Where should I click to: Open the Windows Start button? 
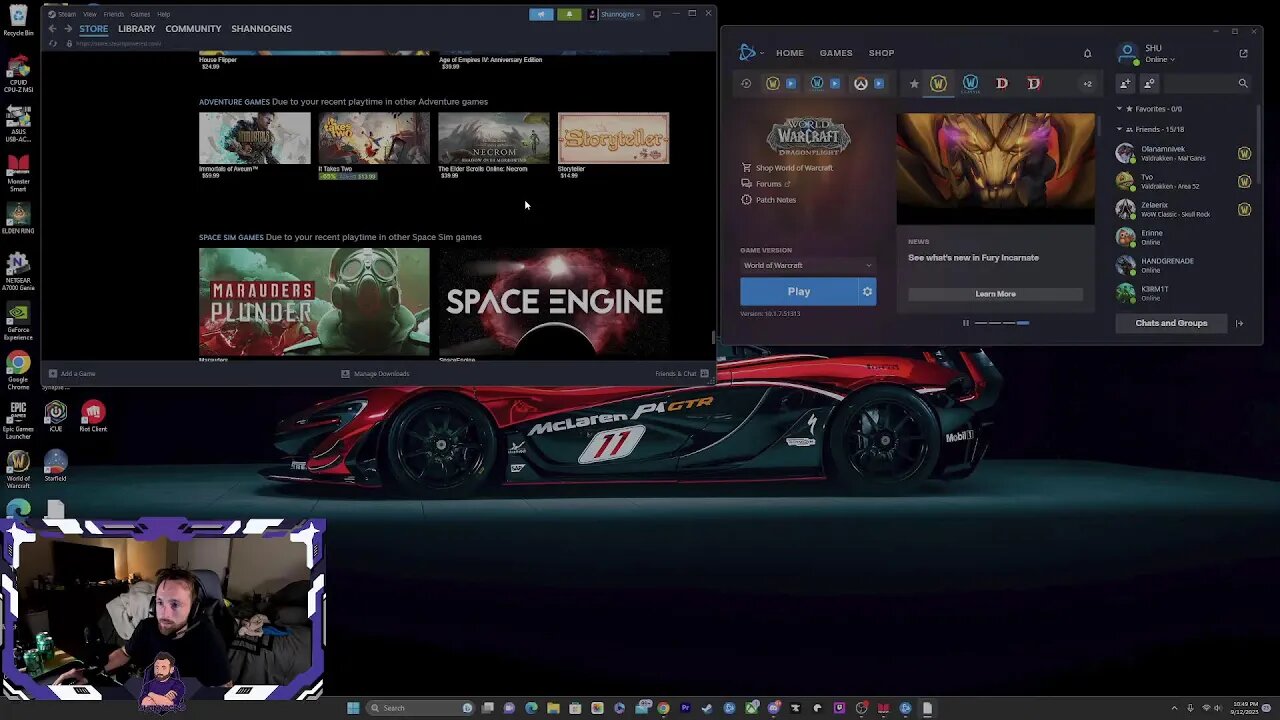pos(353,708)
